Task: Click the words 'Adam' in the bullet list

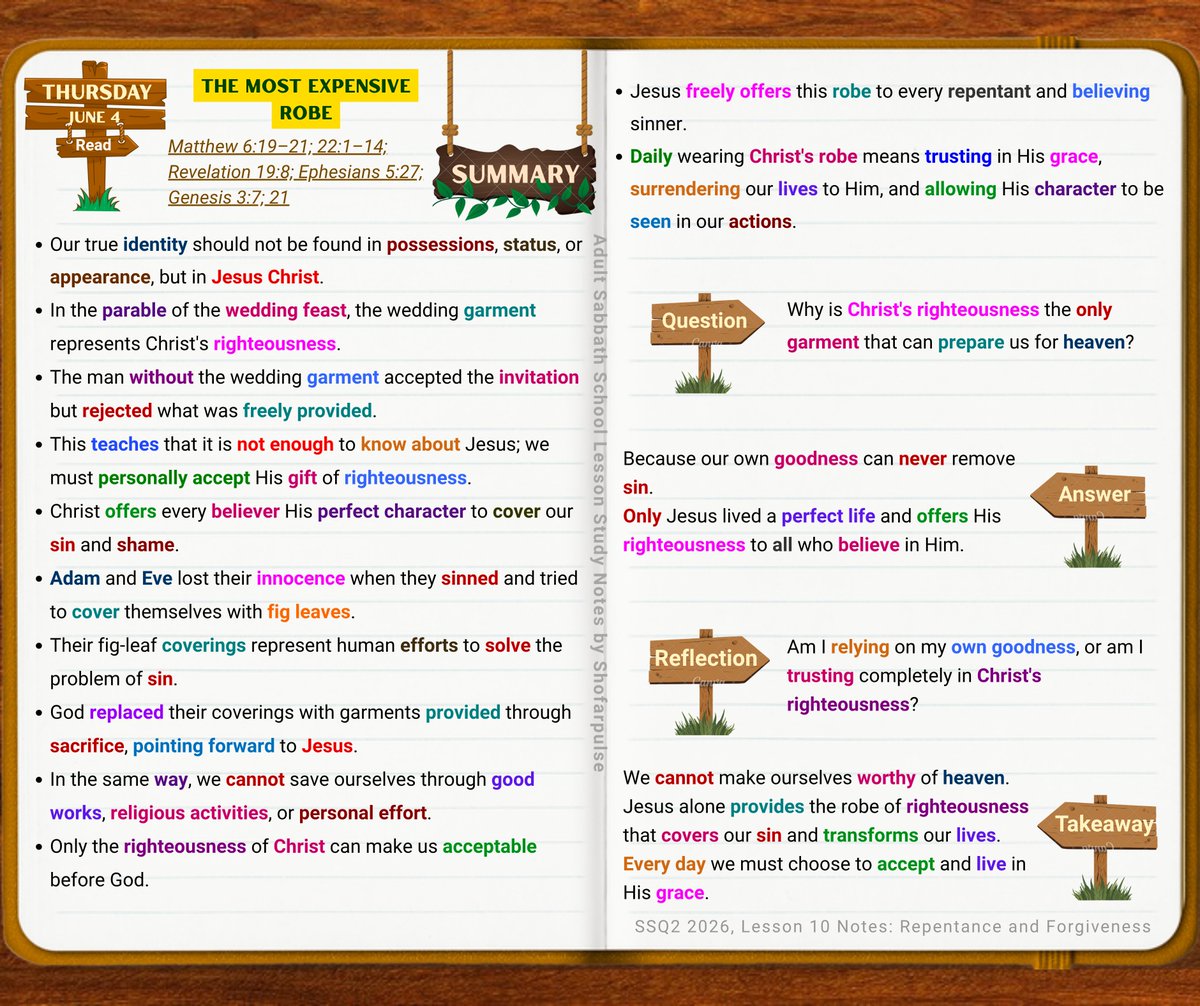Action: tap(75, 578)
